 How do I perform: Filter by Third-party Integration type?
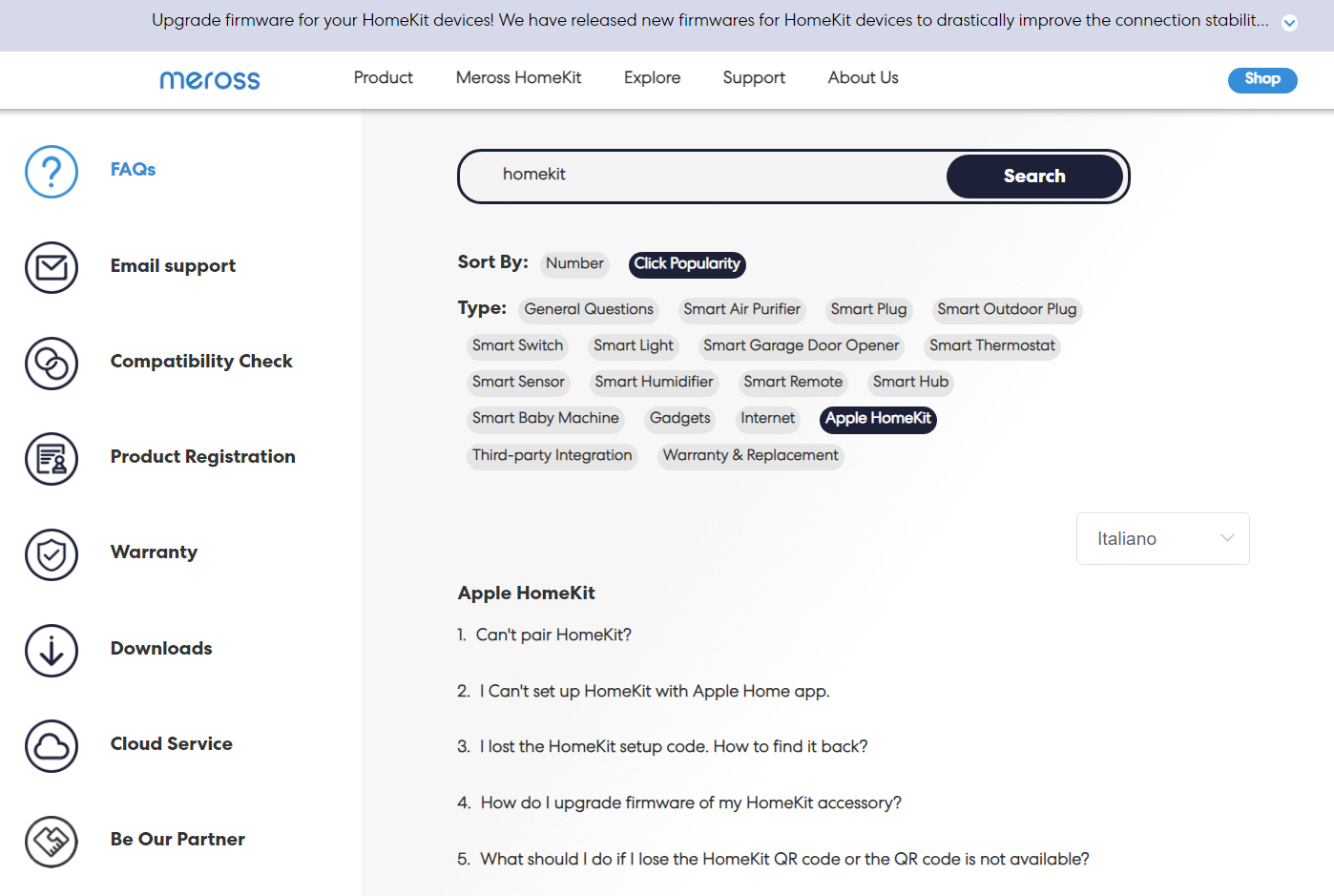click(552, 456)
